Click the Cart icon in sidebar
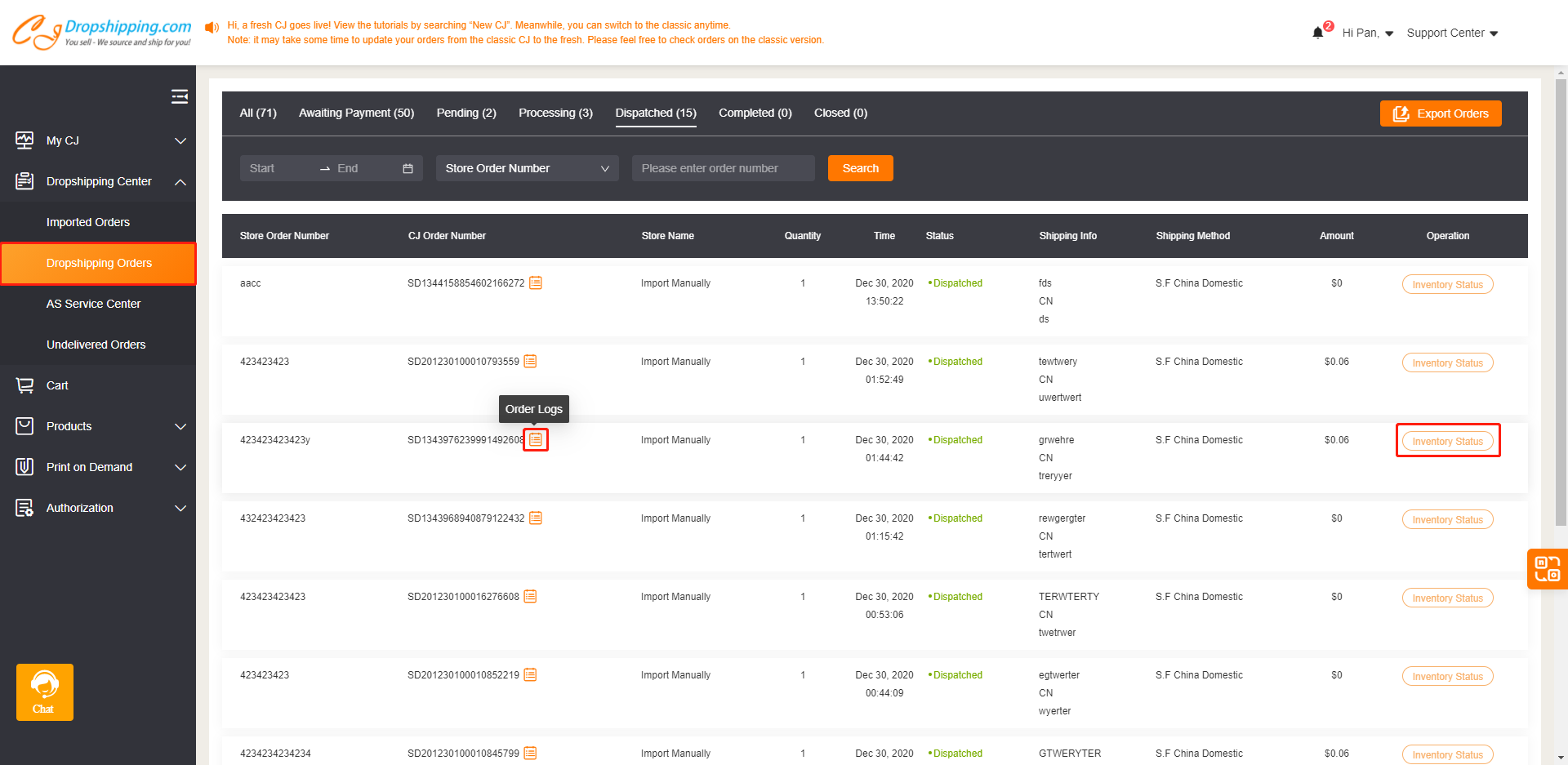Screen dimensions: 1568x765 pos(25,385)
